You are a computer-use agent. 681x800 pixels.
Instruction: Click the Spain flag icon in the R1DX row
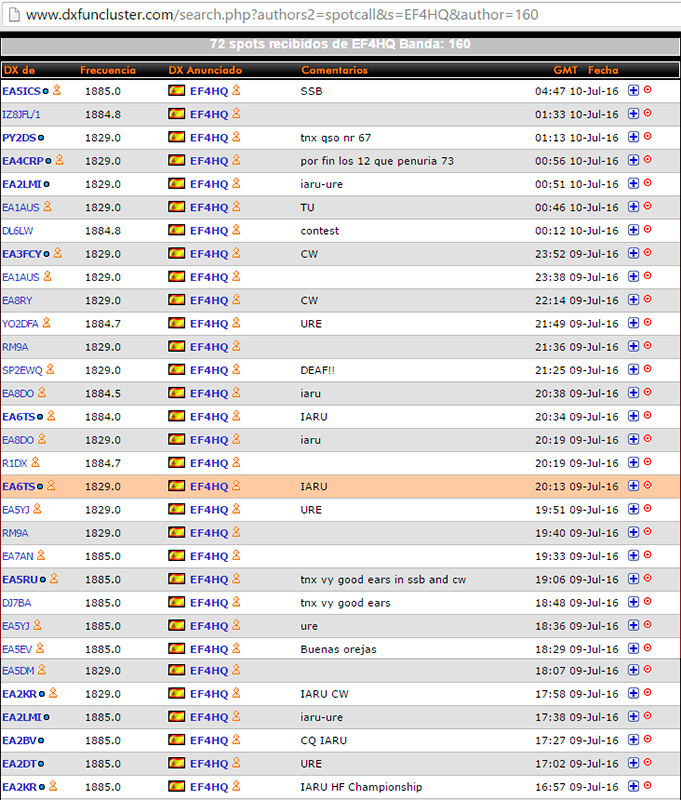coord(176,463)
